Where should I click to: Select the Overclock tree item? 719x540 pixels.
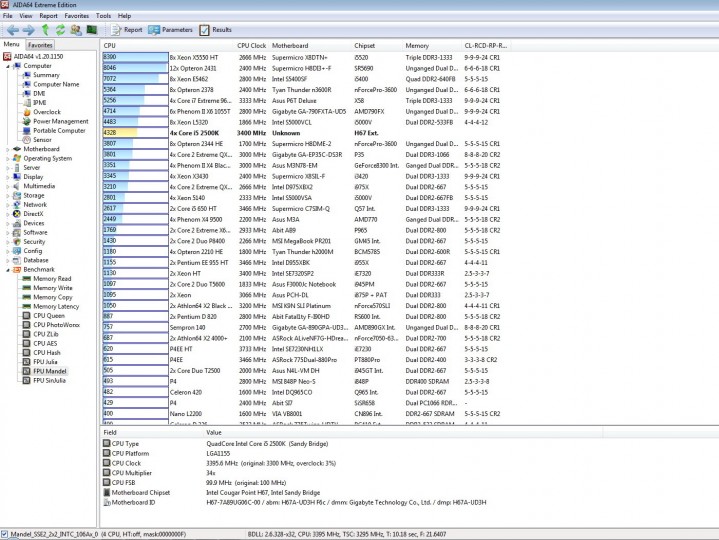coord(47,112)
